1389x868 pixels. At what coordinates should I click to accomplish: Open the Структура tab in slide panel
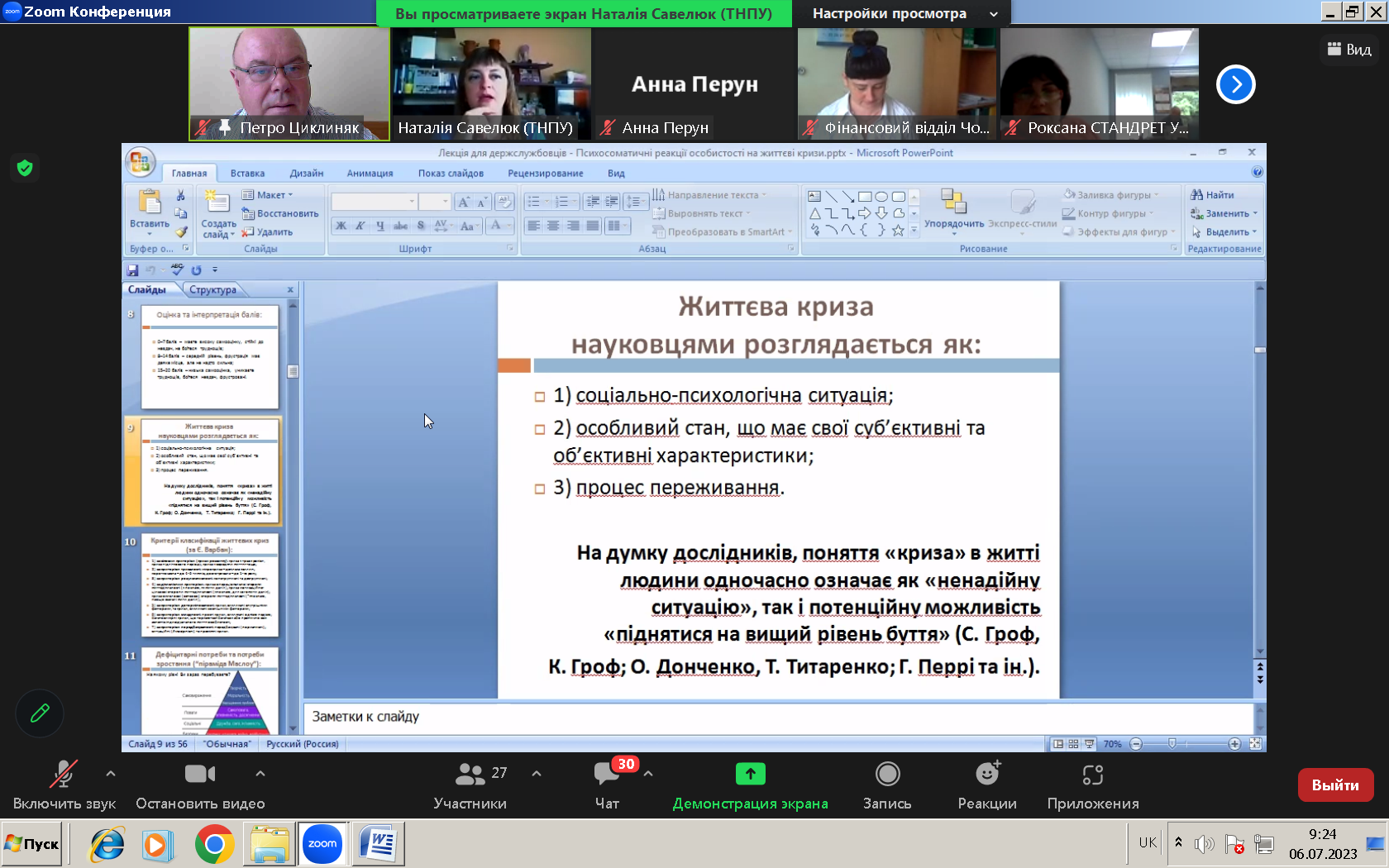[212, 290]
